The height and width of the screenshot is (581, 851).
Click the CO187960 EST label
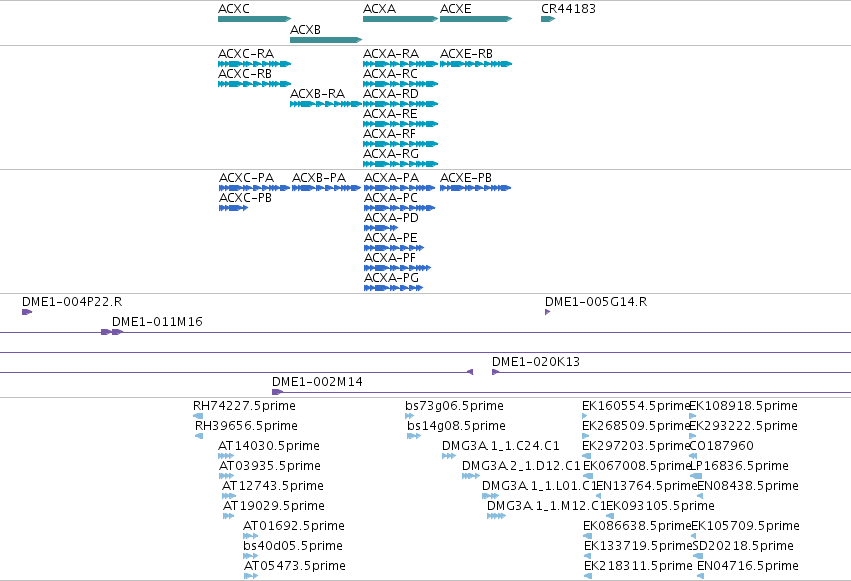click(x=722, y=446)
